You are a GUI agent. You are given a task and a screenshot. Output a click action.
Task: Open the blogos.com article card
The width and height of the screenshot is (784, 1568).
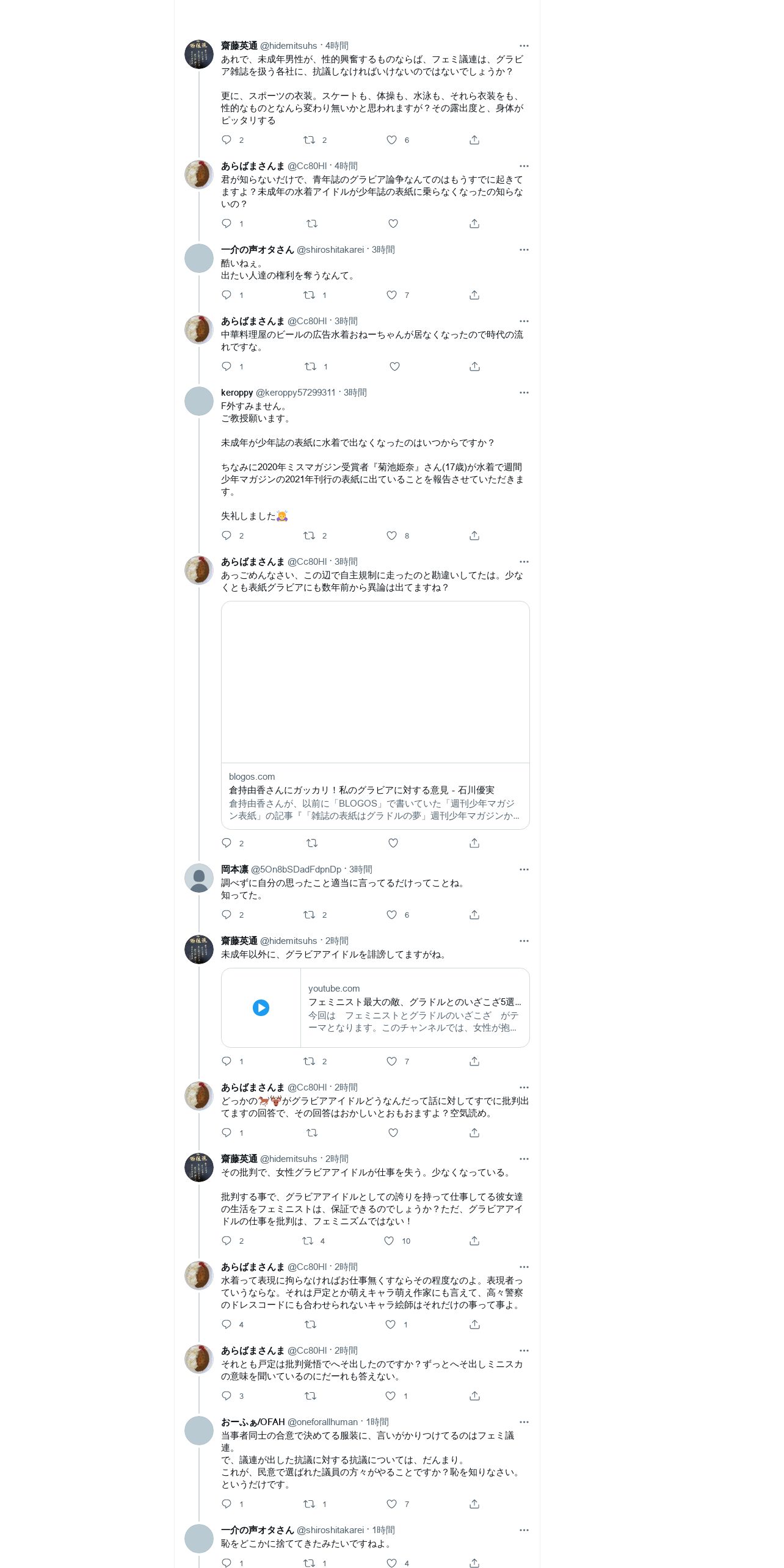375,715
